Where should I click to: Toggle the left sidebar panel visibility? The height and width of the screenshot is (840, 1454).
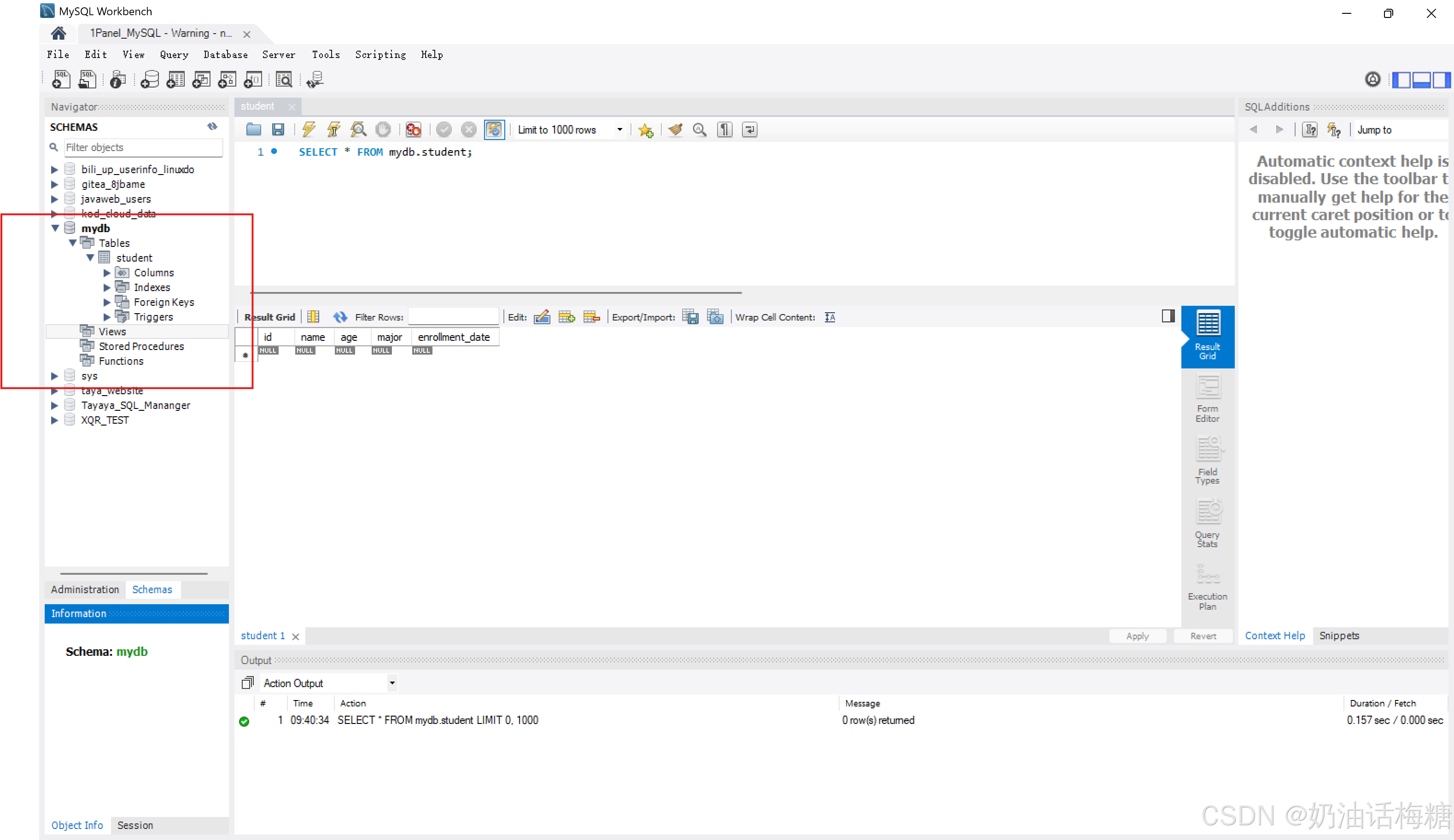click(1401, 80)
